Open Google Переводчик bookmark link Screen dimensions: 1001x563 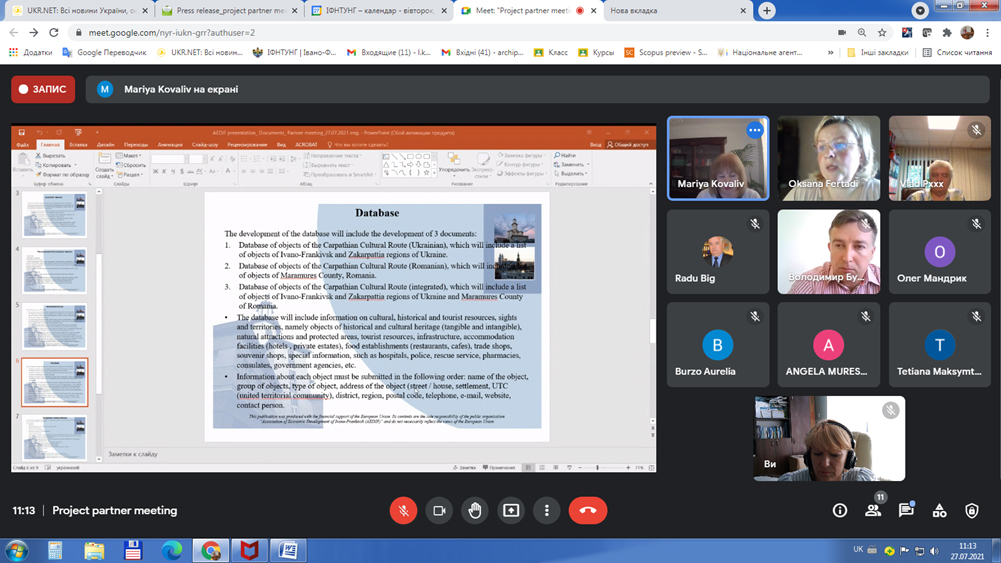click(x=105, y=52)
